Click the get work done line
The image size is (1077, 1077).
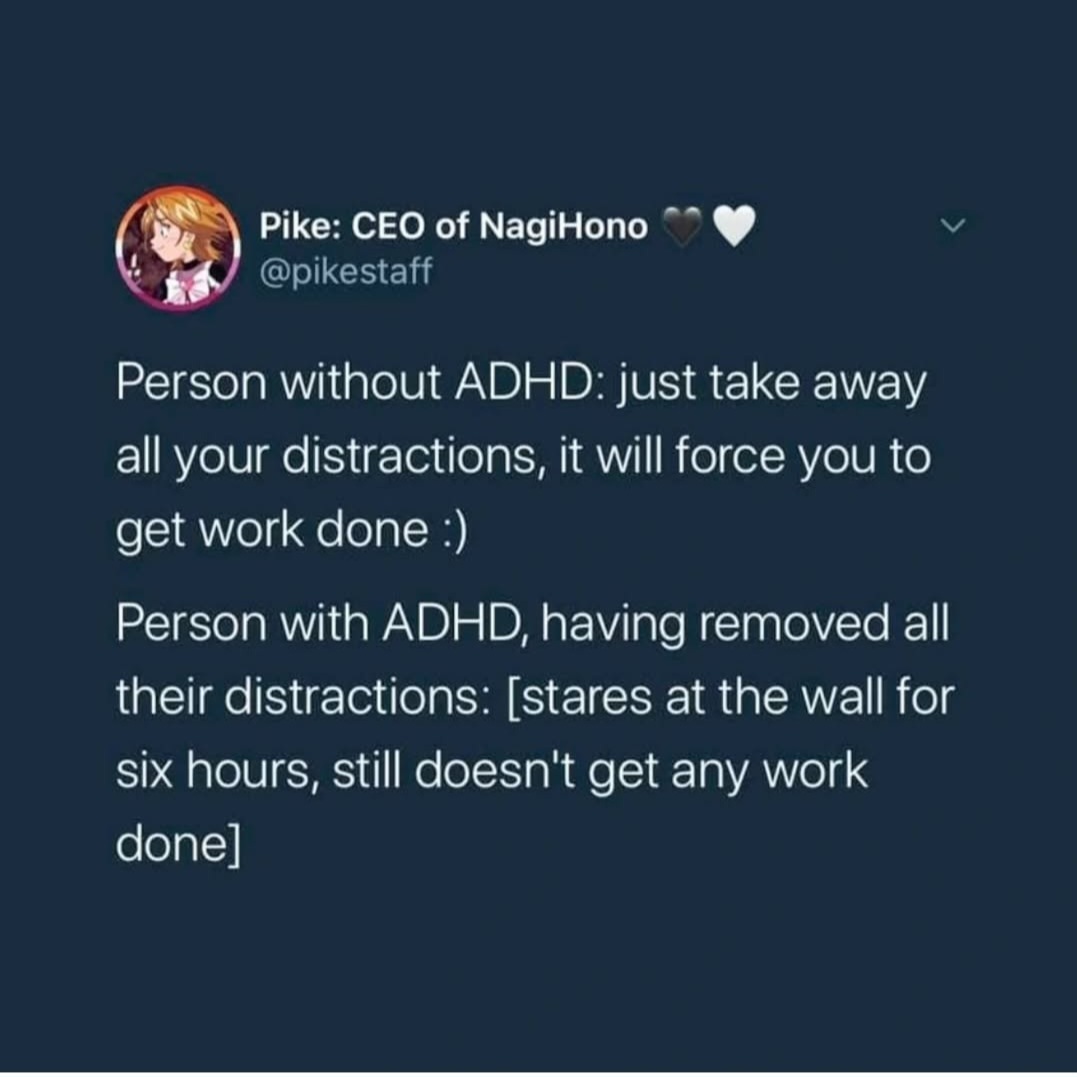(291, 533)
